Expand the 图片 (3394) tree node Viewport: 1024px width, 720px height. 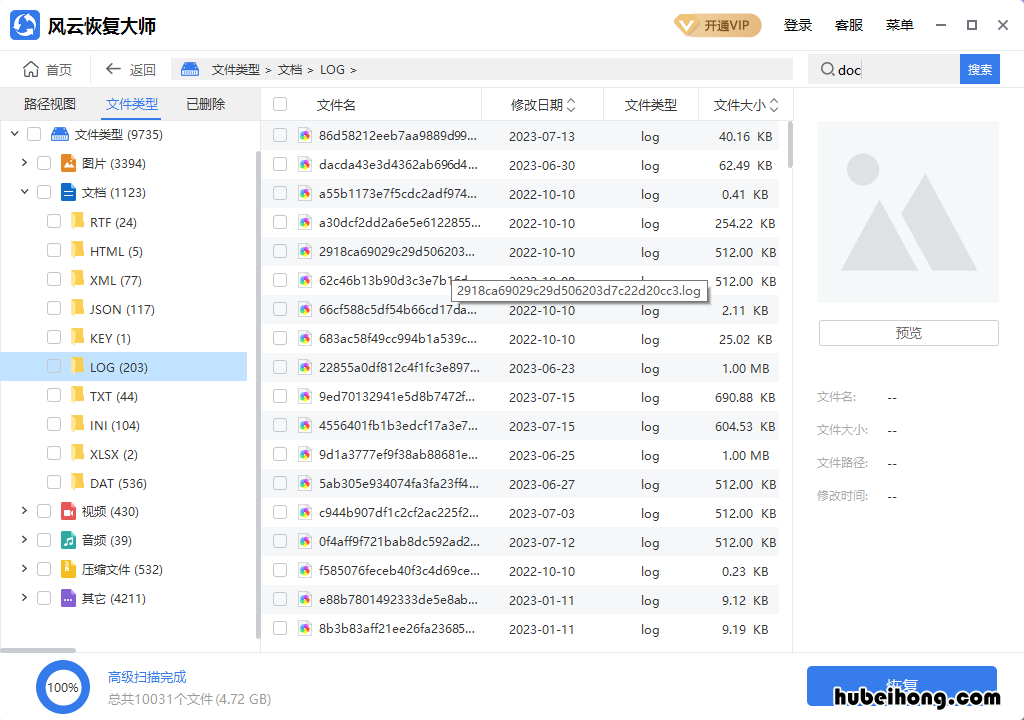24,163
